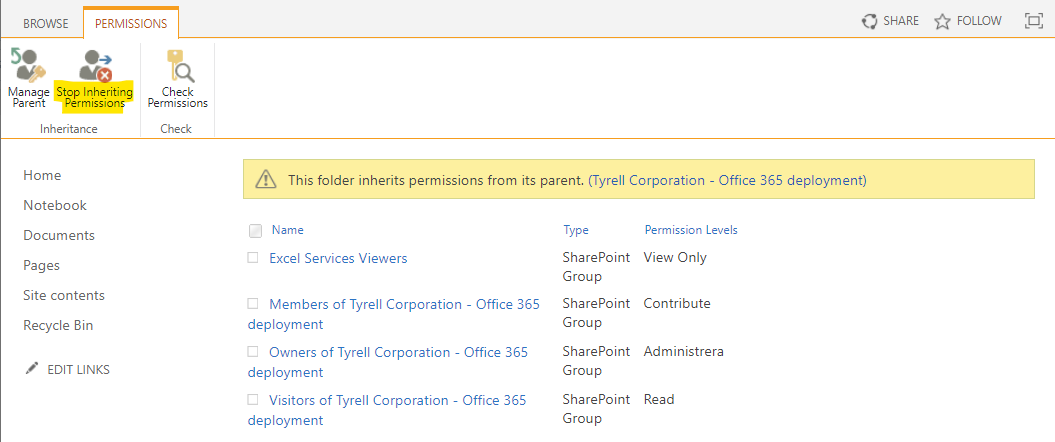Click the Read permission level text
1055x442 pixels.
pos(659,399)
